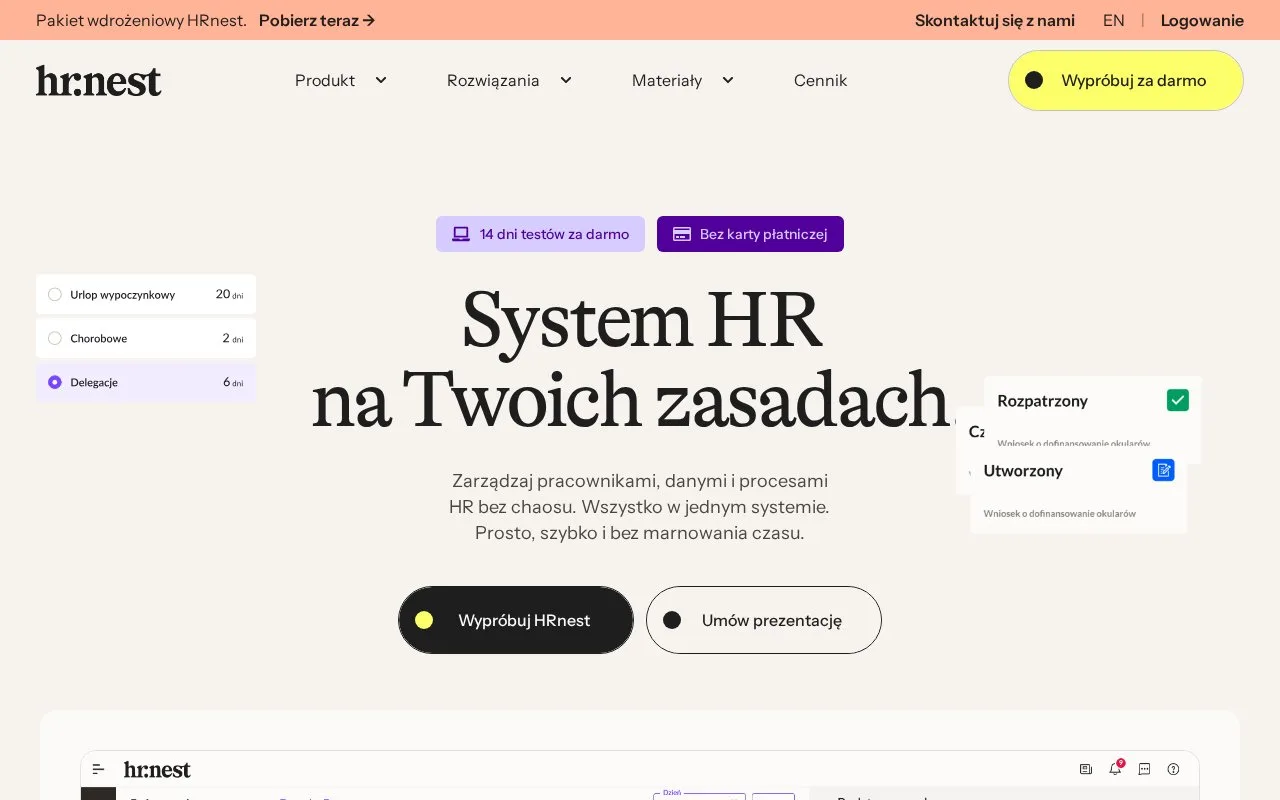Open notifications bell in the app preview

1115,769
